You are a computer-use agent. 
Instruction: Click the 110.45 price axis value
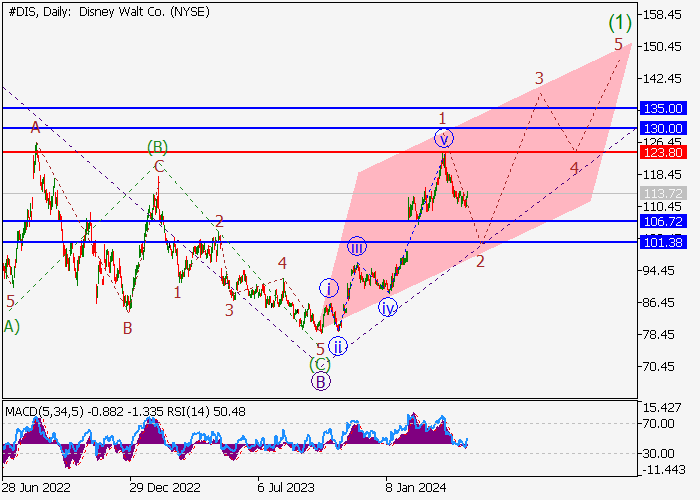[x=662, y=207]
